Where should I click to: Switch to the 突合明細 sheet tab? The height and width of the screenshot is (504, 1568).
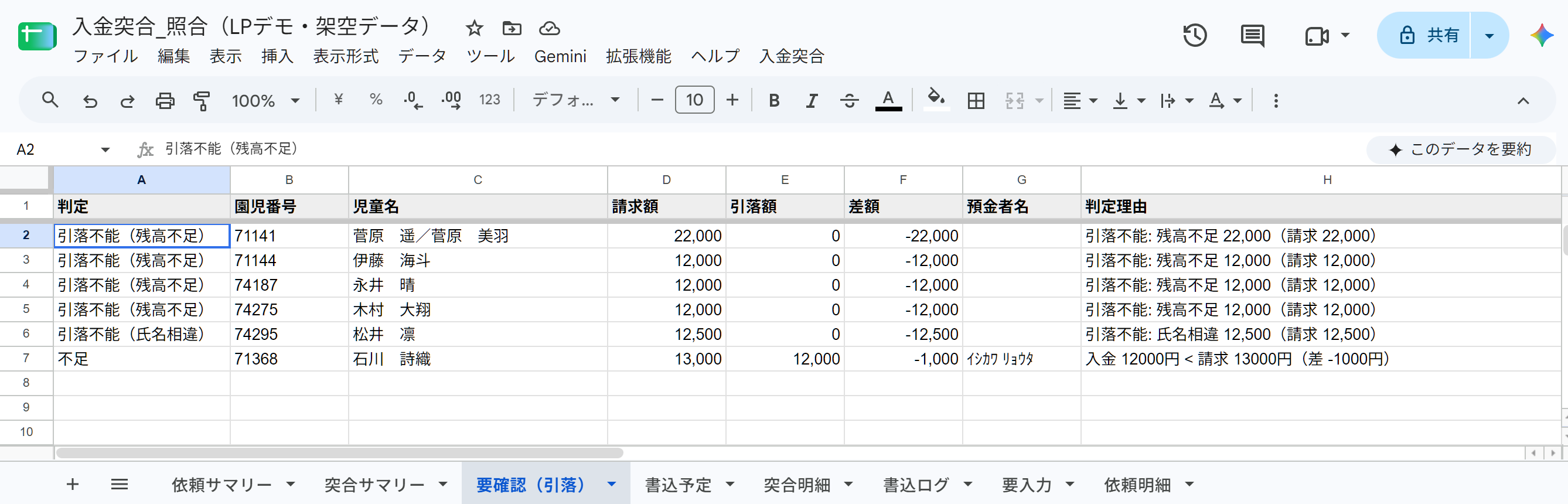tap(797, 485)
